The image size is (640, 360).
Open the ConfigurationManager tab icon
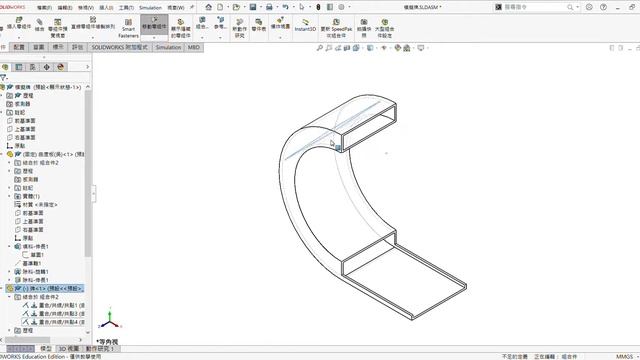click(33, 67)
